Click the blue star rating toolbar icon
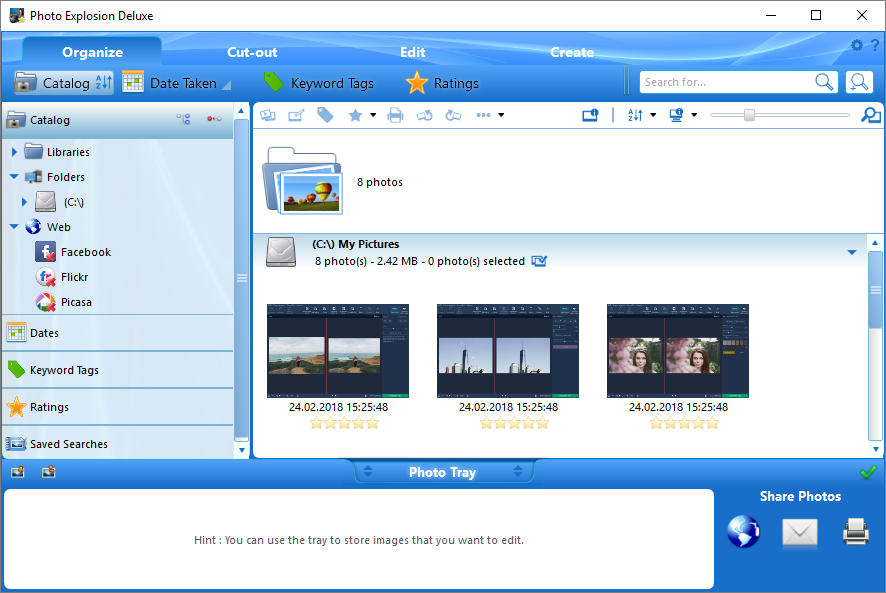The height and width of the screenshot is (593, 886). 355,115
